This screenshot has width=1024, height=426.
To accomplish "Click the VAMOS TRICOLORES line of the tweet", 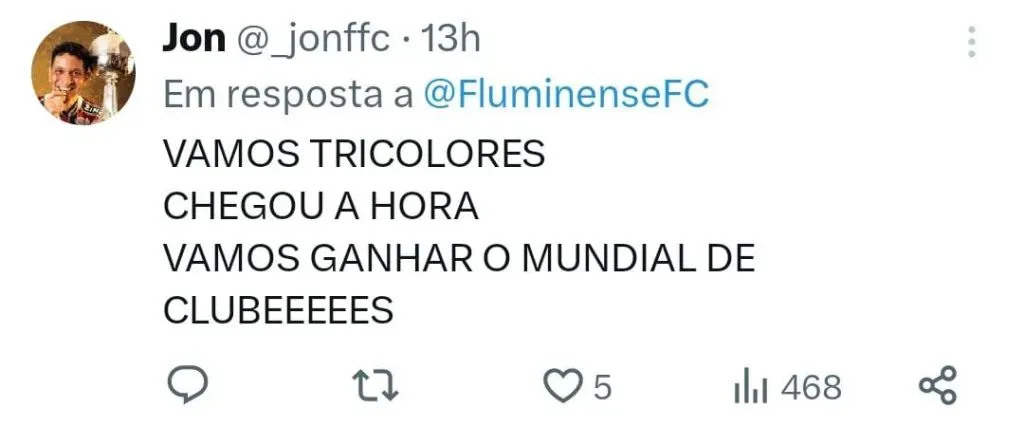I will pos(353,155).
